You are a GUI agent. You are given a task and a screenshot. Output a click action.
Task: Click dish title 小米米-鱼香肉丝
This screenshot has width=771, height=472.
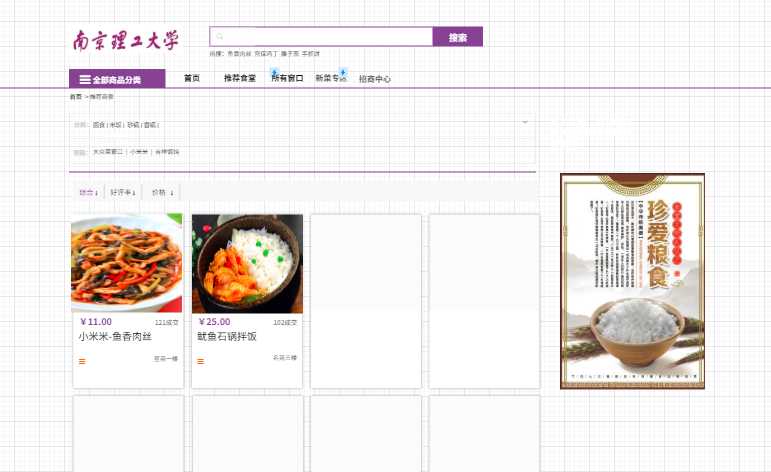(115, 337)
